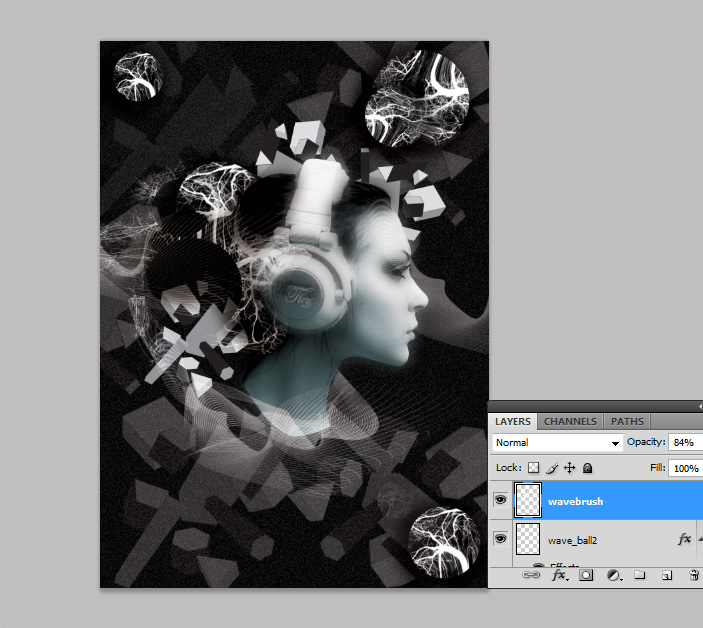Switch to the Paths tab
The height and width of the screenshot is (628, 703).
point(627,422)
